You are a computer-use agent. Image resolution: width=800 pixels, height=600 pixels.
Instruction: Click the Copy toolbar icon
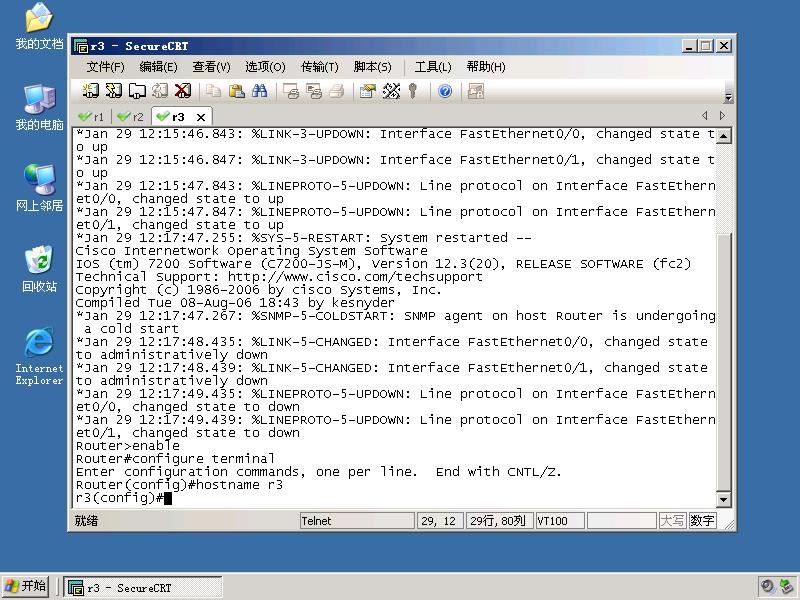pos(213,91)
